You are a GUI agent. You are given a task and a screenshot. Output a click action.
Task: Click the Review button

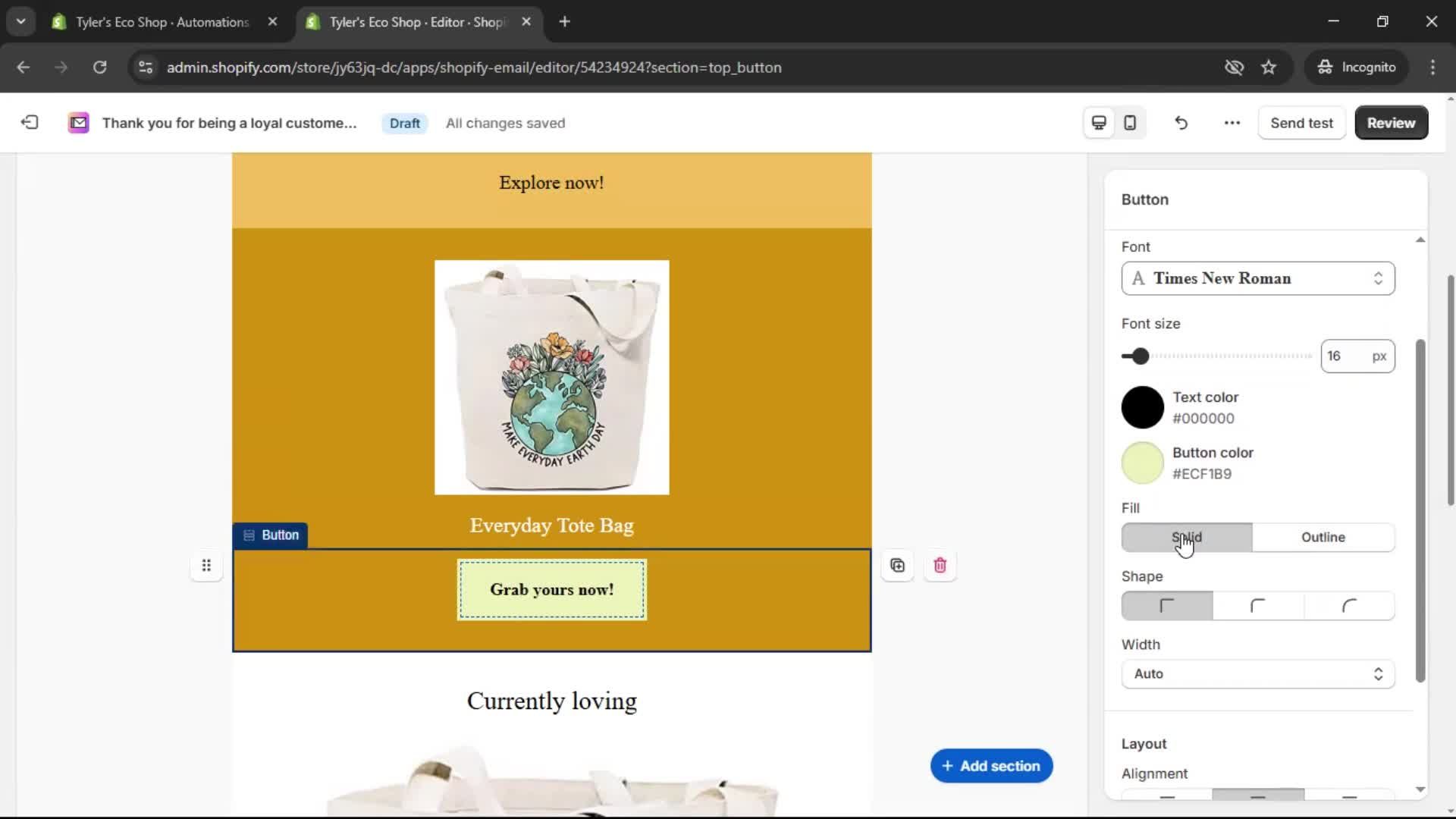(1392, 122)
